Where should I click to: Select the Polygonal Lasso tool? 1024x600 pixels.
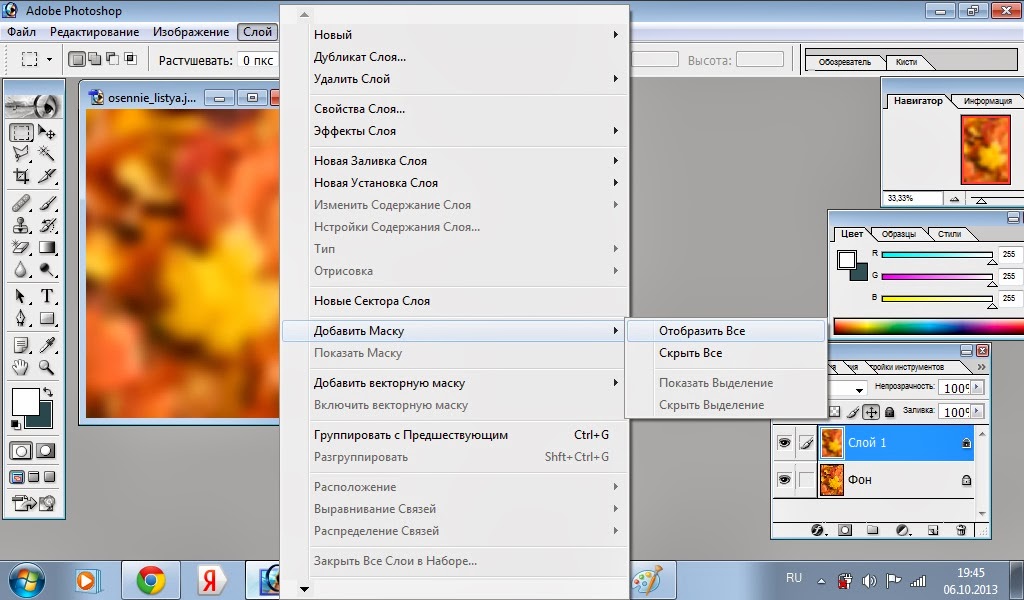(x=21, y=154)
